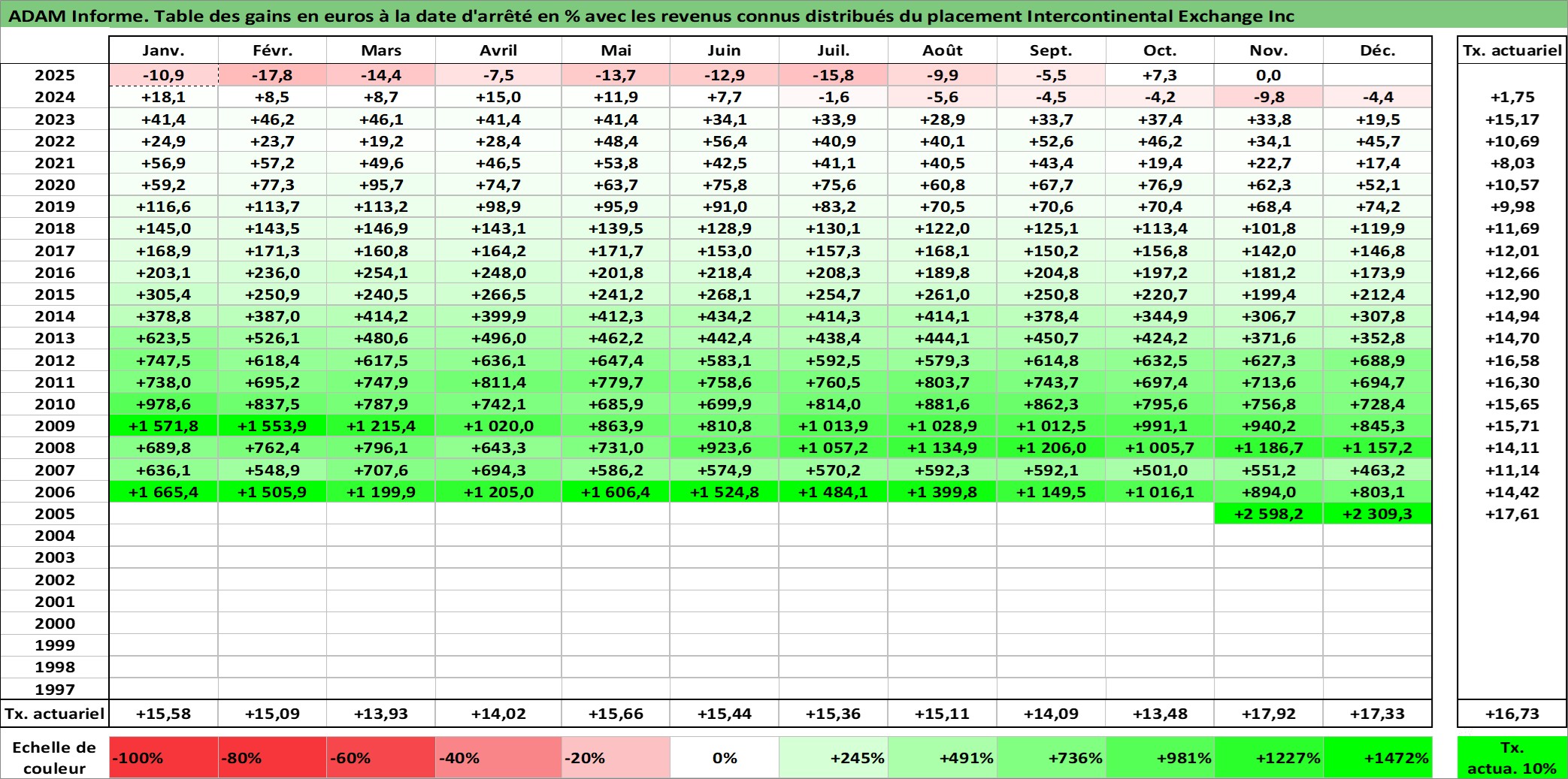The image size is (1568, 779).
Task: Click the +1227% green scale swatch
Action: pyautogui.click(x=1269, y=757)
